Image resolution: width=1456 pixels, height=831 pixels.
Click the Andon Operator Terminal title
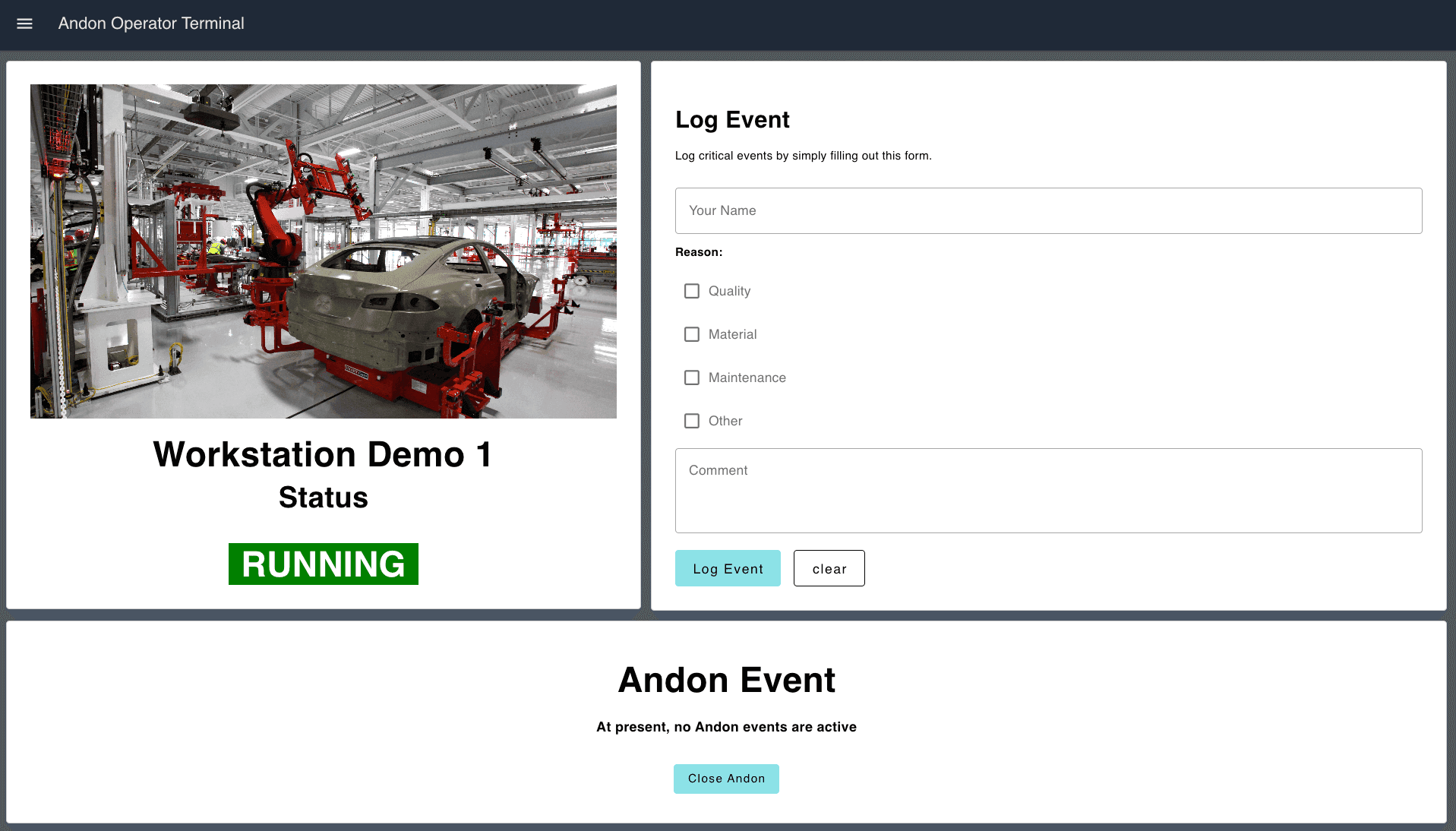click(151, 24)
